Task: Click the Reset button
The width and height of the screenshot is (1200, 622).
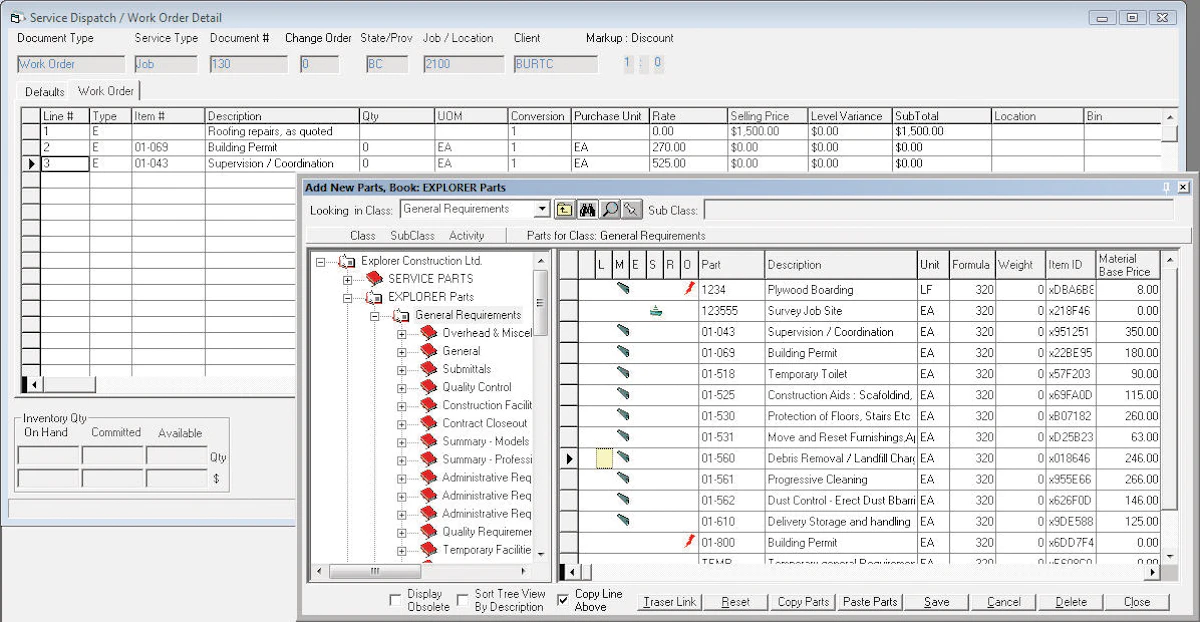Action: click(x=736, y=602)
